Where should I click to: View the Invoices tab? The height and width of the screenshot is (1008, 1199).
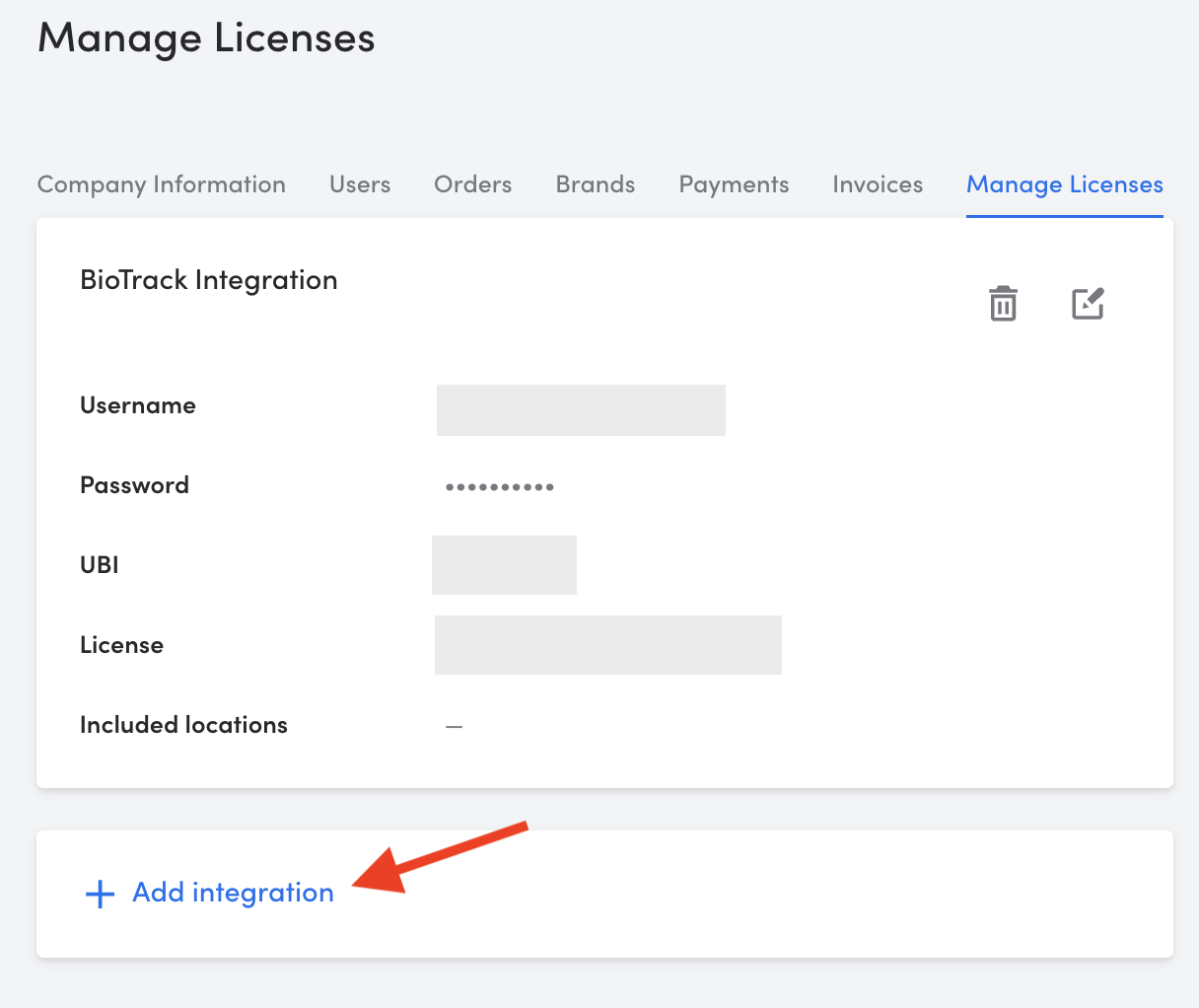point(878,184)
